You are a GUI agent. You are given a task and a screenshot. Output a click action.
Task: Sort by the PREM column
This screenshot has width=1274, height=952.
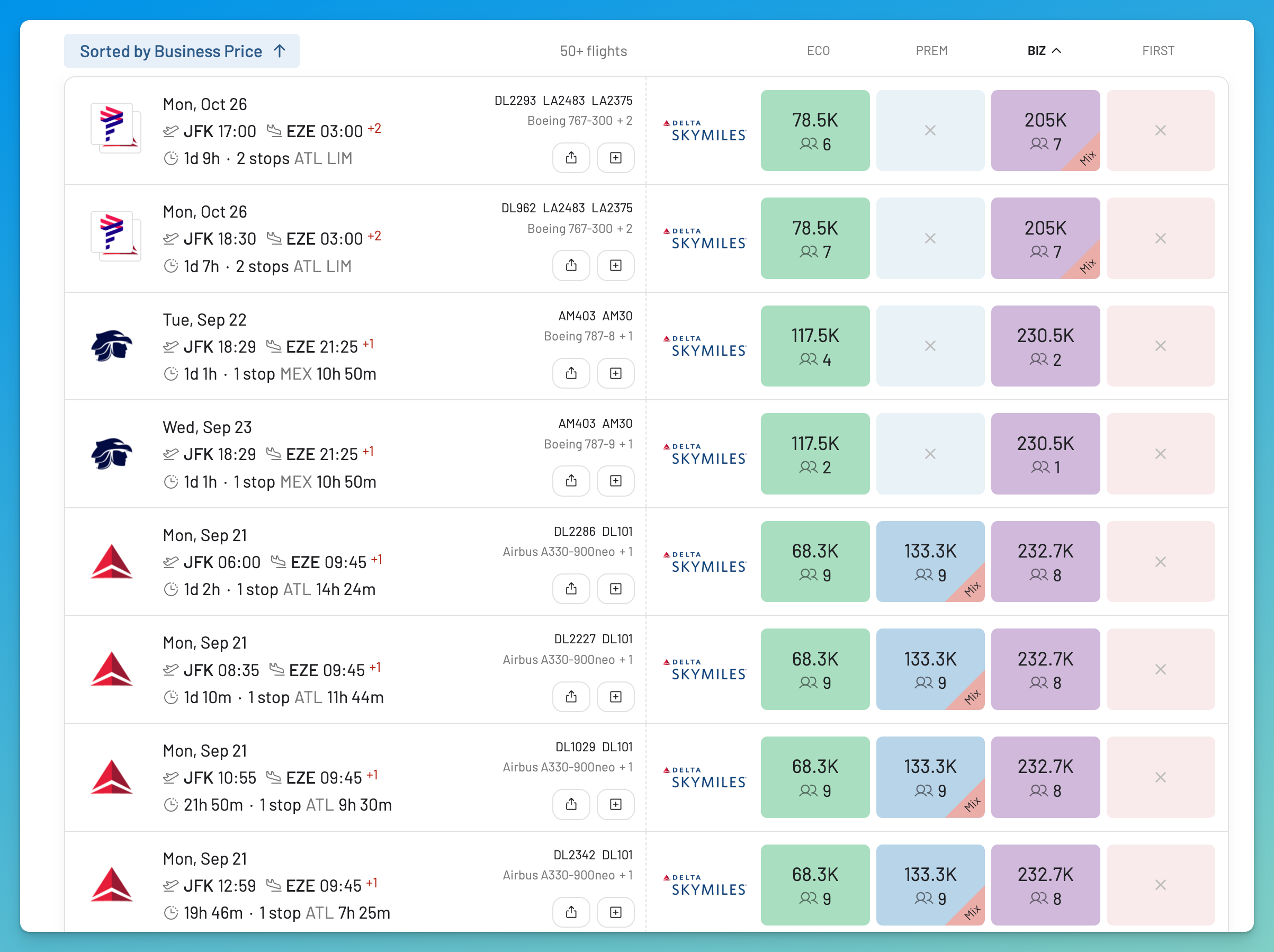(931, 51)
